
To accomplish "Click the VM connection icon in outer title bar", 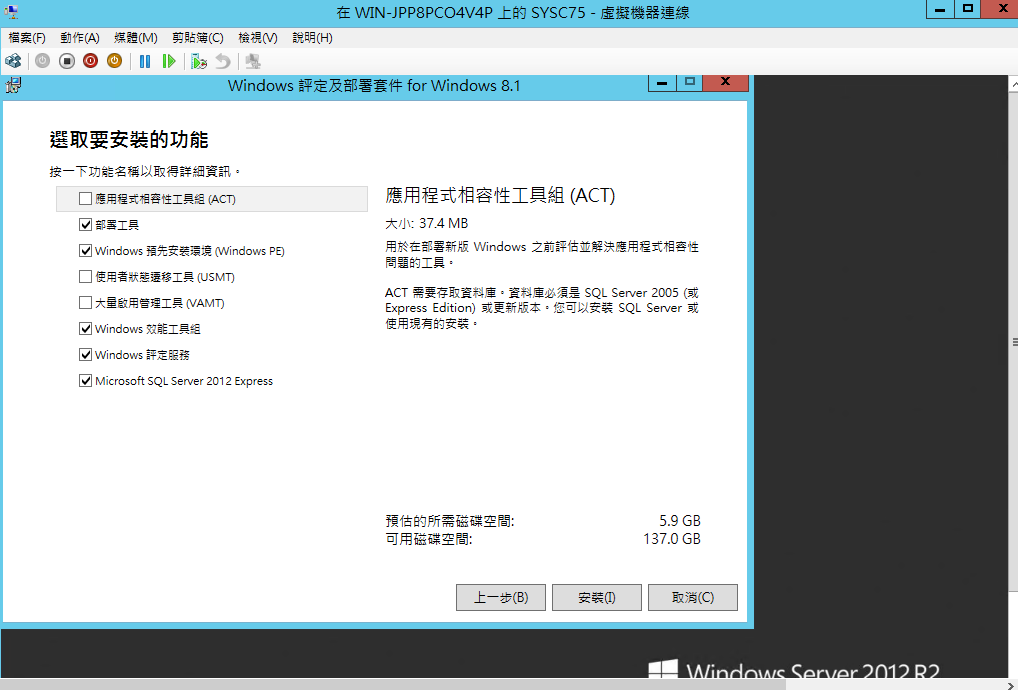I will [x=11, y=12].
